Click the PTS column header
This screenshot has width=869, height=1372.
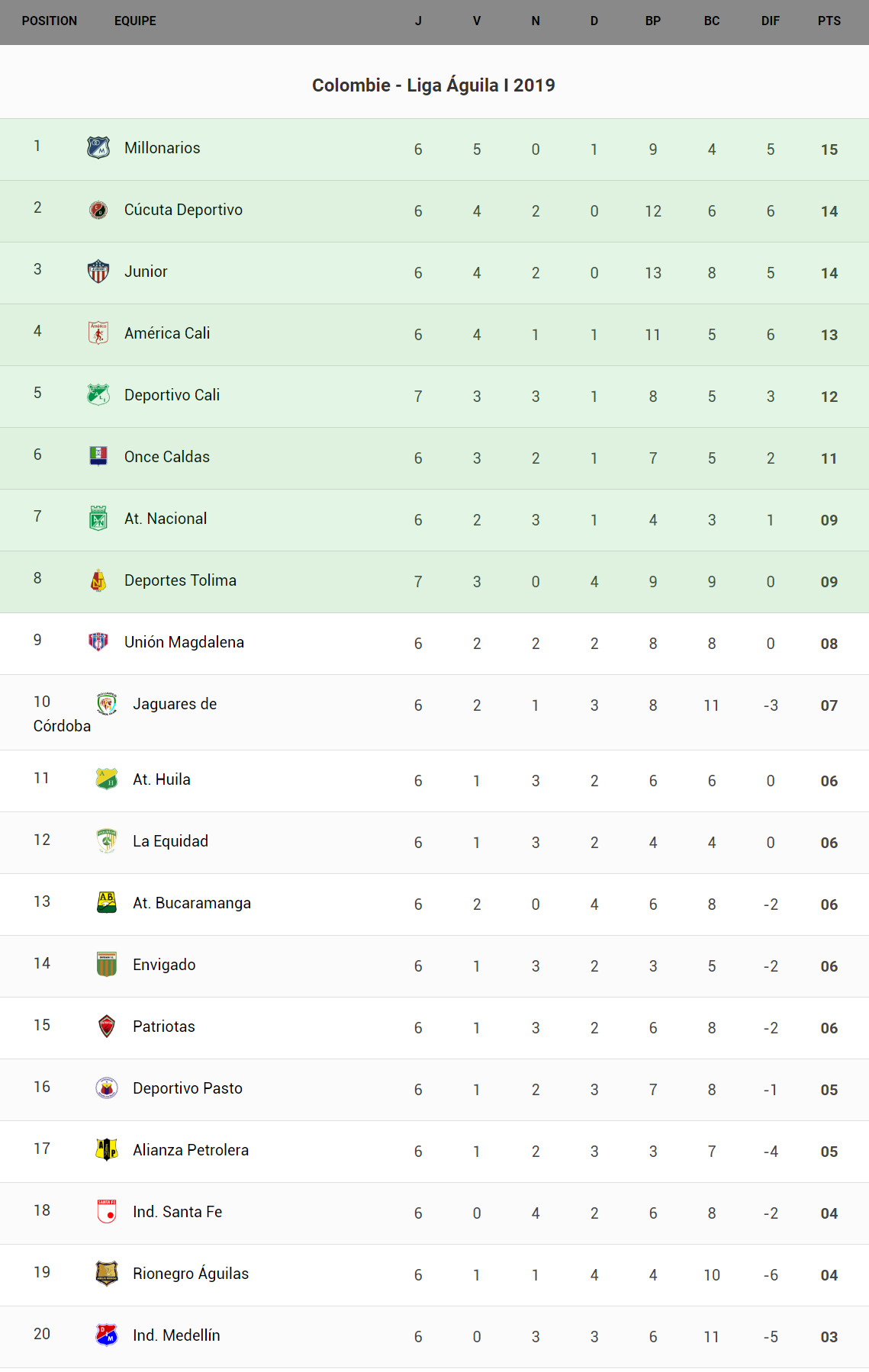click(x=829, y=21)
